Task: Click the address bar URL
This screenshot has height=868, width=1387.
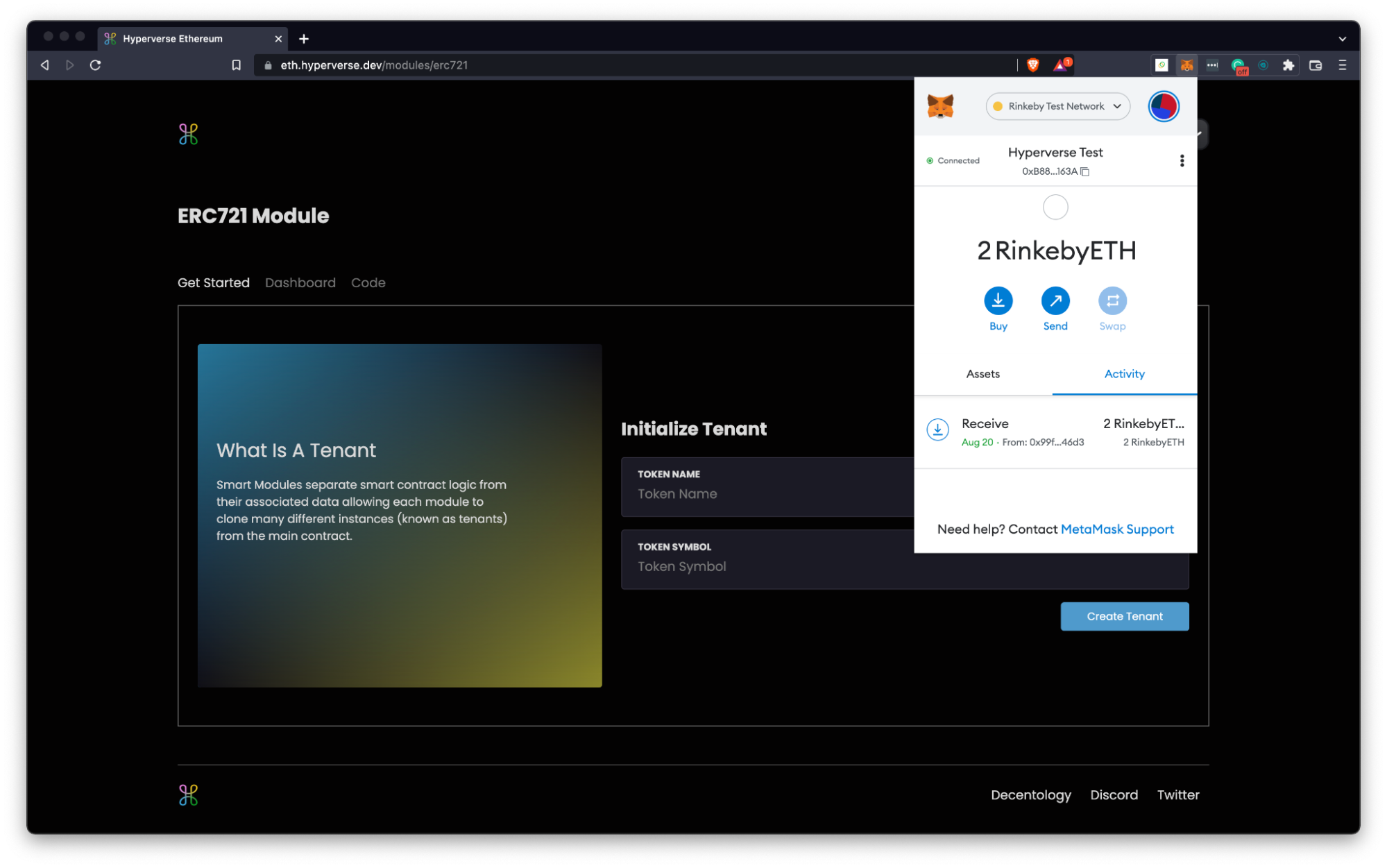Action: 374,65
